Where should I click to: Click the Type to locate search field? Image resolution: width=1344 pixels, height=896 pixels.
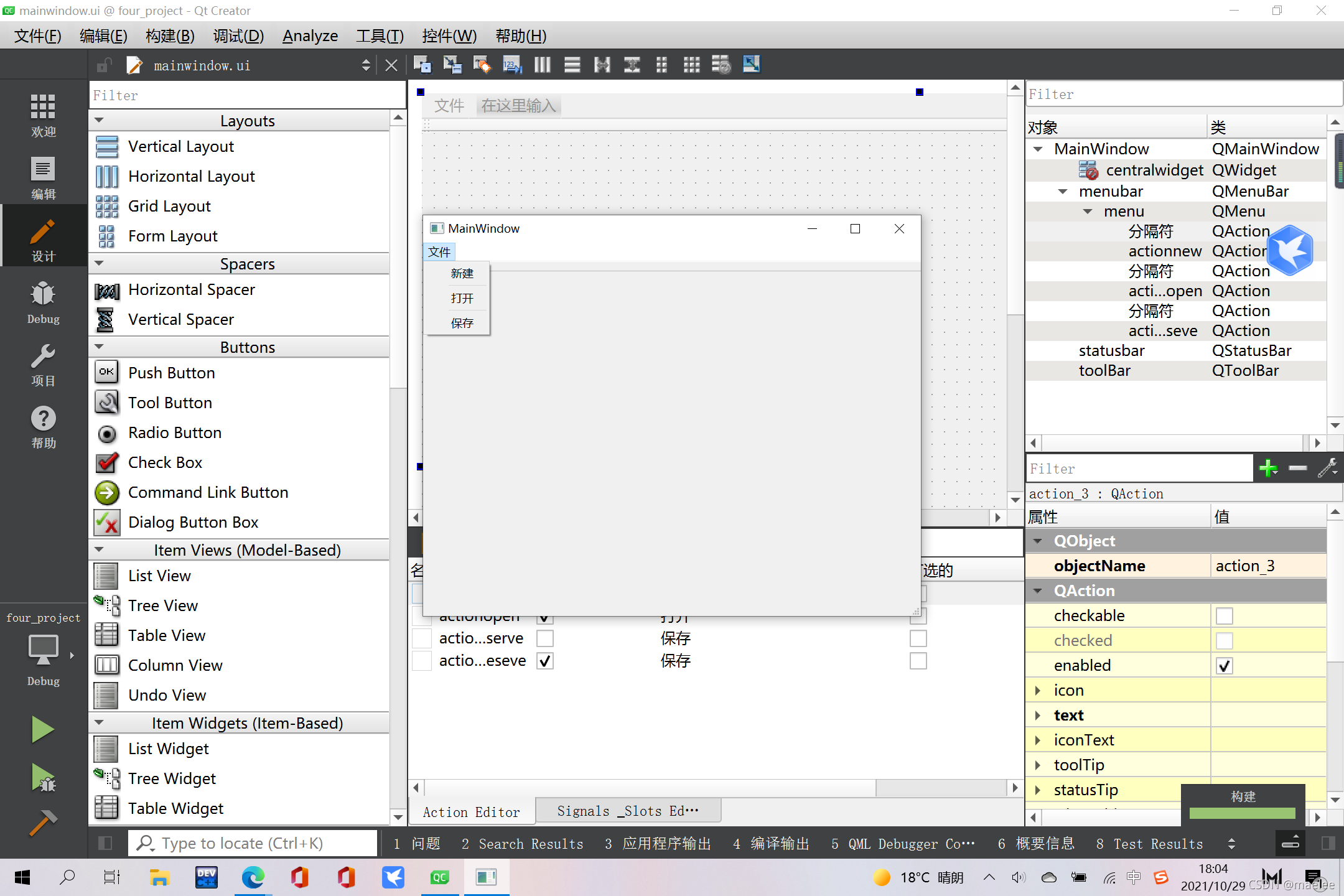pyautogui.click(x=253, y=843)
